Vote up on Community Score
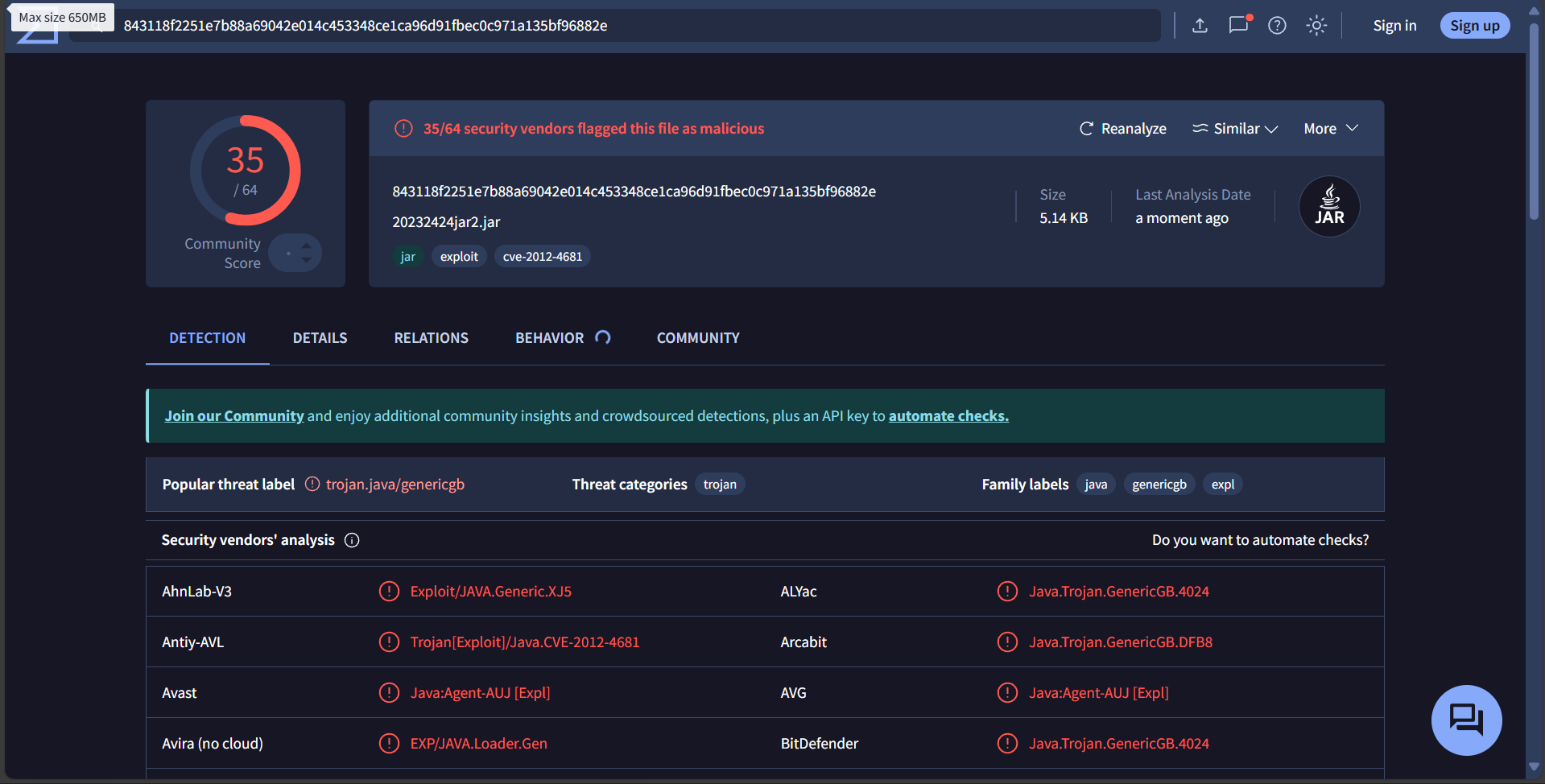Viewport: 1545px width, 784px height. click(x=306, y=246)
